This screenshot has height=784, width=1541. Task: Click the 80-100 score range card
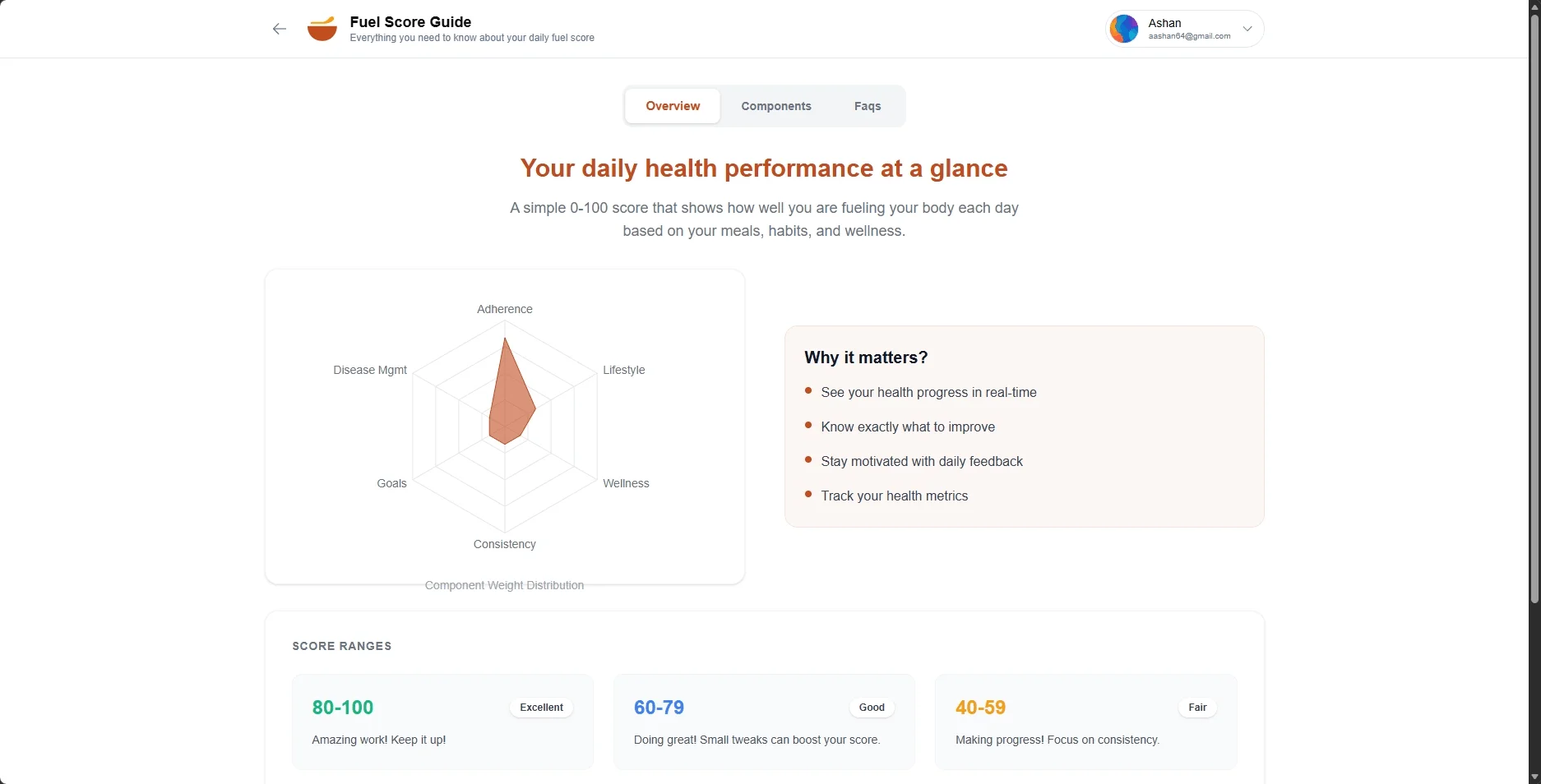[442, 722]
